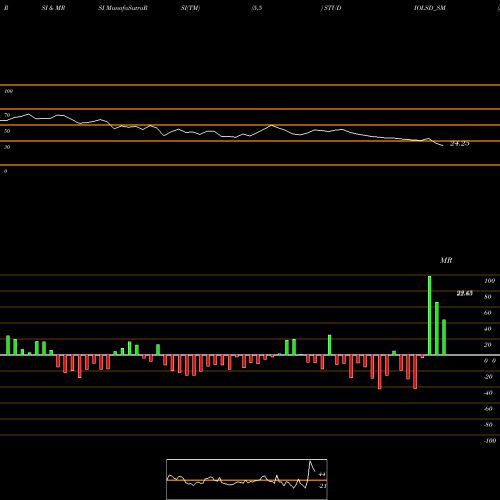Click the 'SI MunafaSutraR' header text
This screenshot has height=500, width=500.
pyautogui.click(x=123, y=8)
